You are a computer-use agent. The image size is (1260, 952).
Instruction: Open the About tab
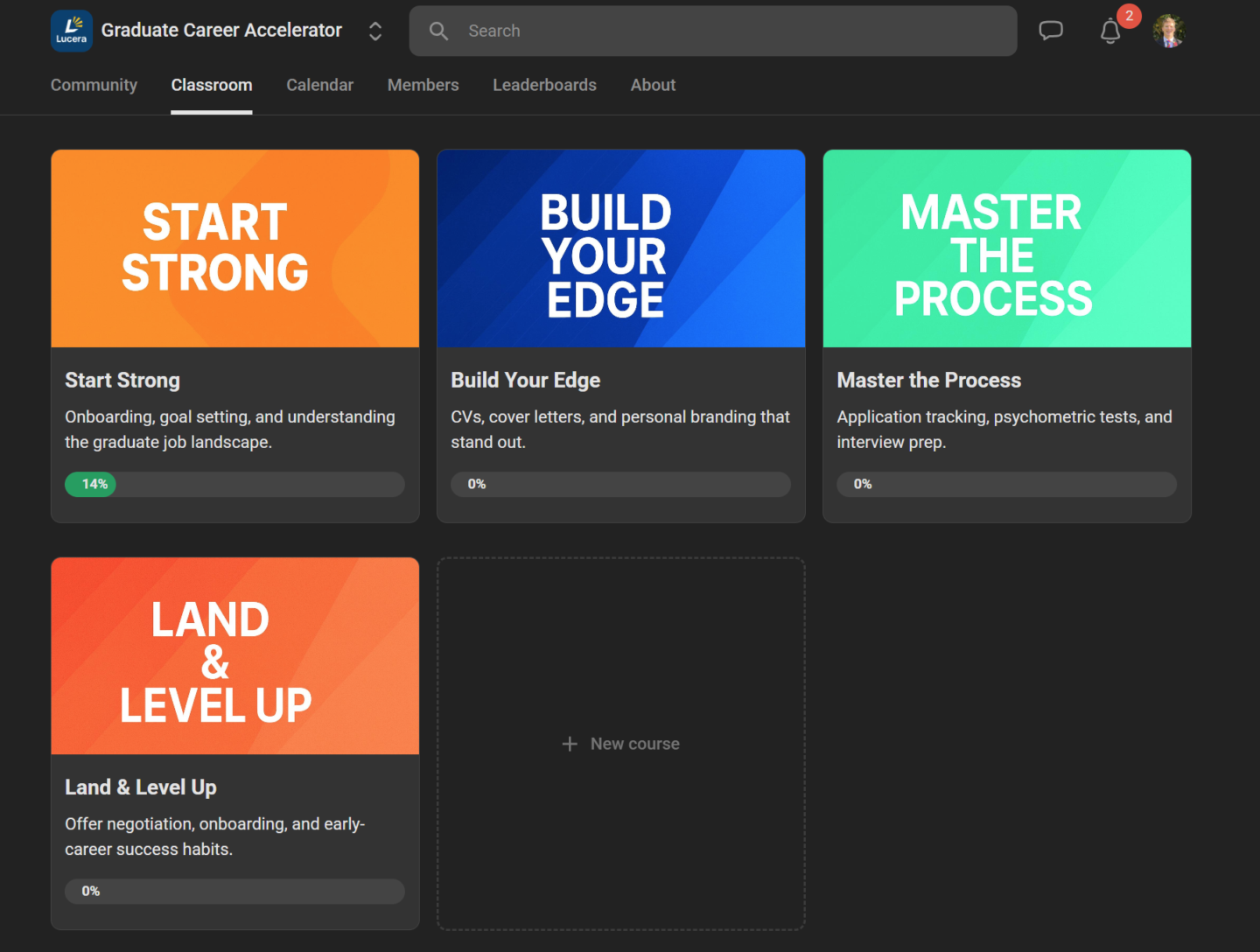pyautogui.click(x=653, y=85)
